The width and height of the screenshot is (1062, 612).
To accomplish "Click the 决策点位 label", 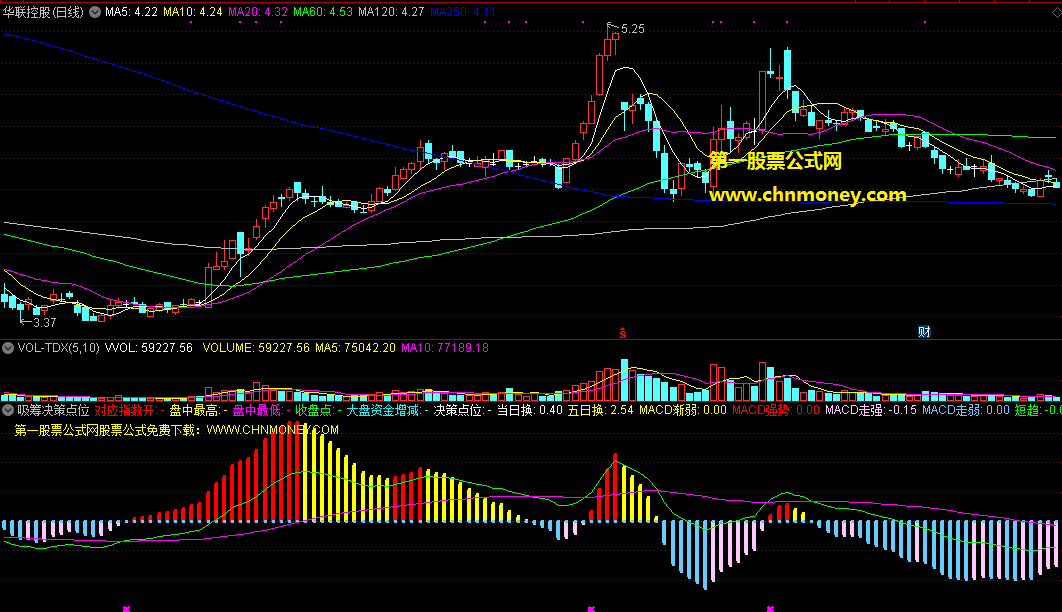I will pos(459,410).
